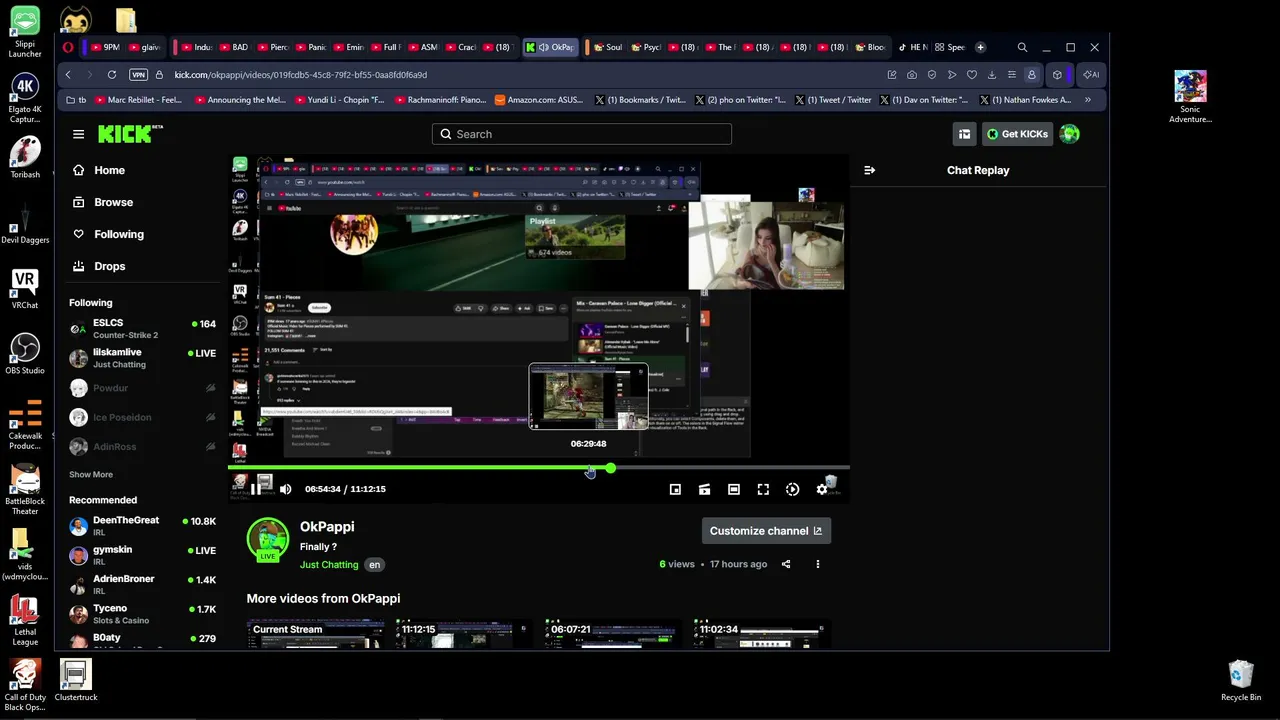Click the Customize channel button
This screenshot has height=720, width=1280.
(766, 531)
